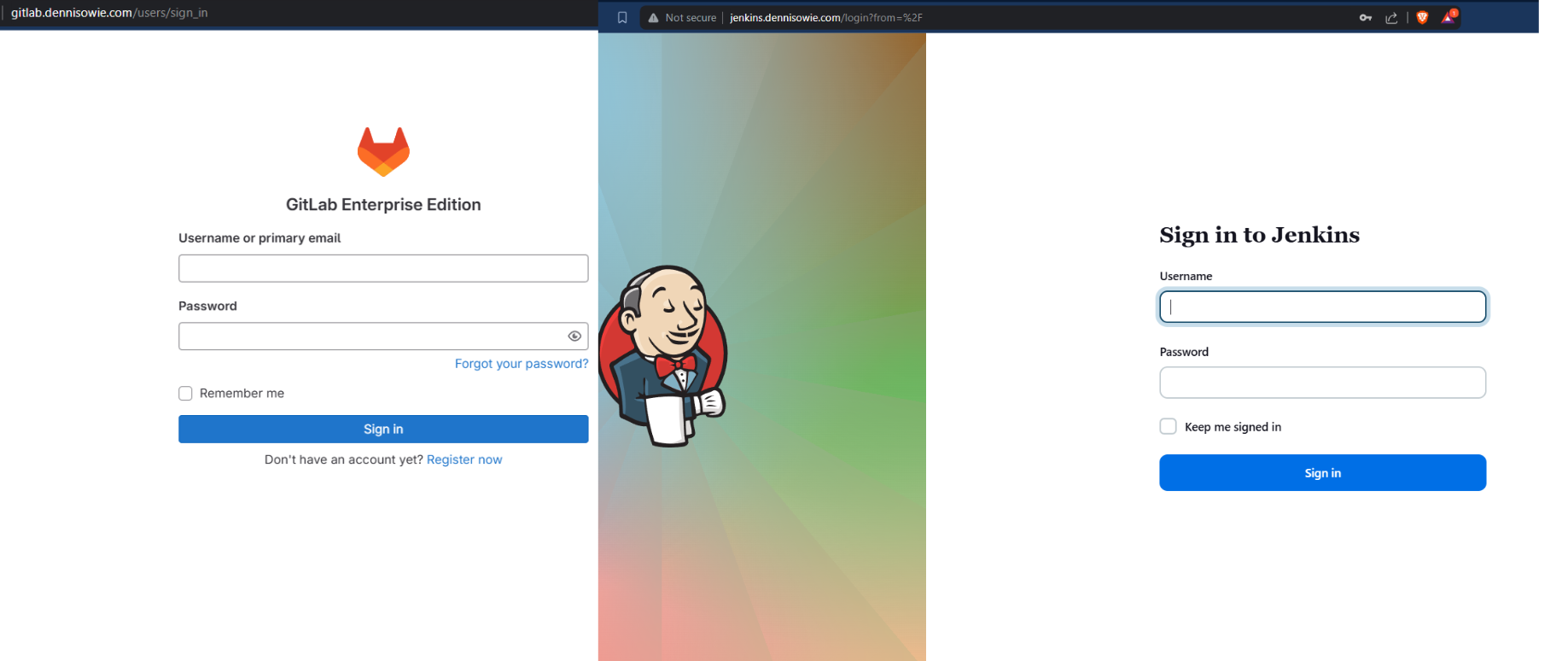Click into the GitLab Password field
The width and height of the screenshot is (1568, 661).
click(x=371, y=336)
